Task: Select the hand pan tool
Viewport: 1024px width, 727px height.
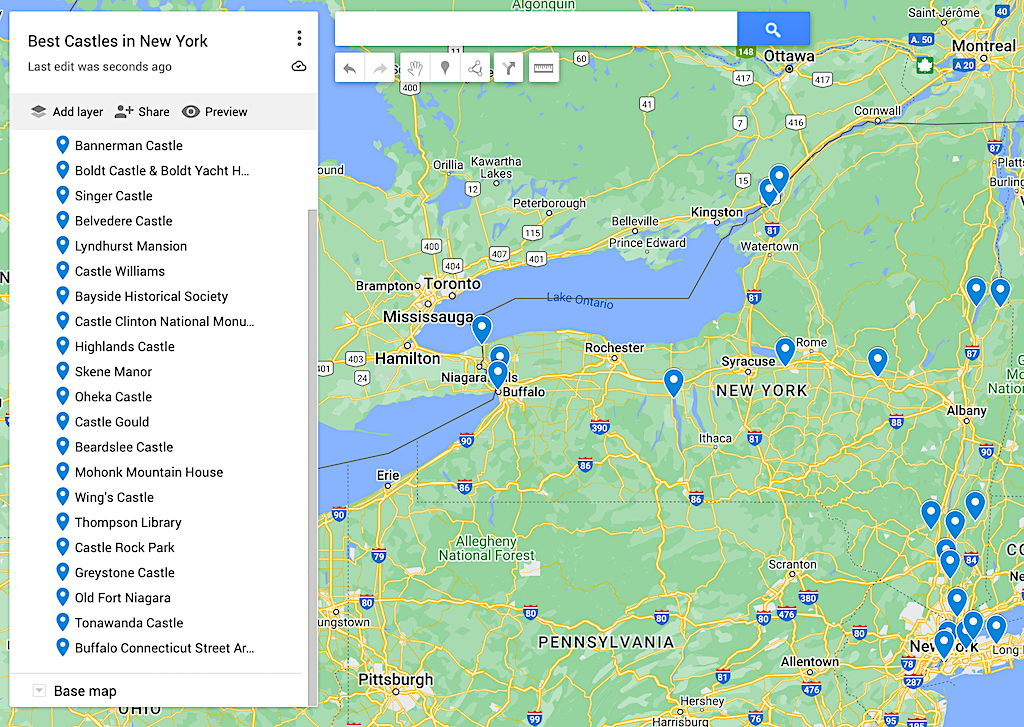Action: coord(415,68)
